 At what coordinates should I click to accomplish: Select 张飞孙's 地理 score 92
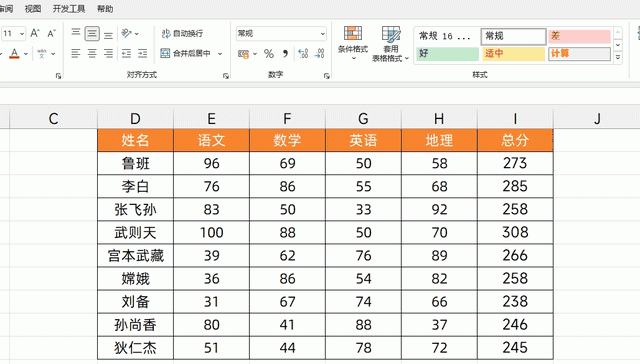pyautogui.click(x=439, y=209)
